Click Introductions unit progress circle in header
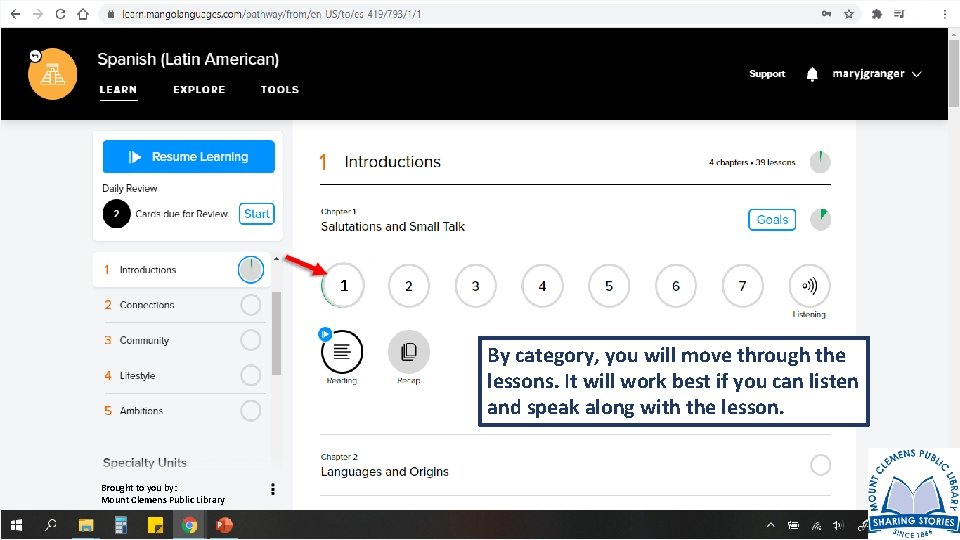Viewport: 960px width, 540px height. coord(820,162)
